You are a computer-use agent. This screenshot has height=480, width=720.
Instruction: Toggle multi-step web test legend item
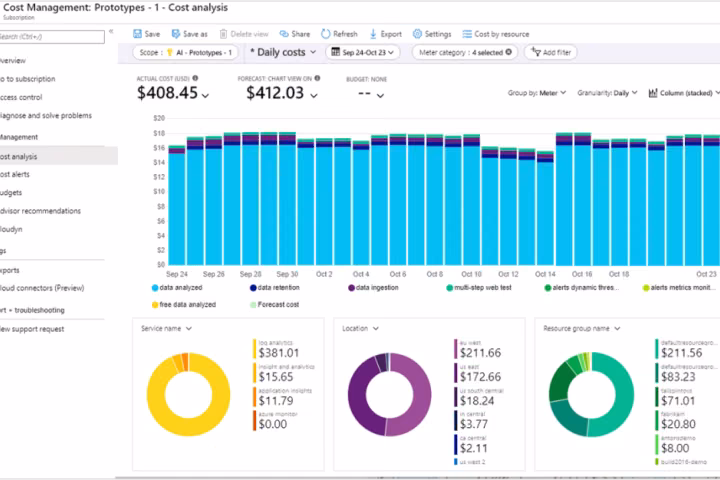coord(479,288)
